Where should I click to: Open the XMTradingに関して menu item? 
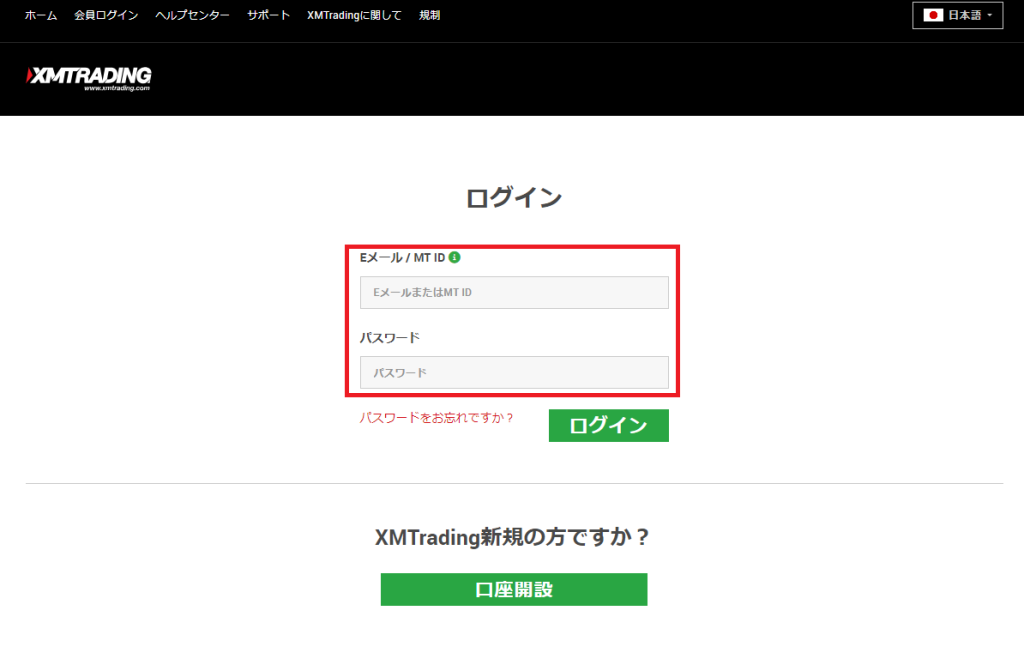coord(355,15)
